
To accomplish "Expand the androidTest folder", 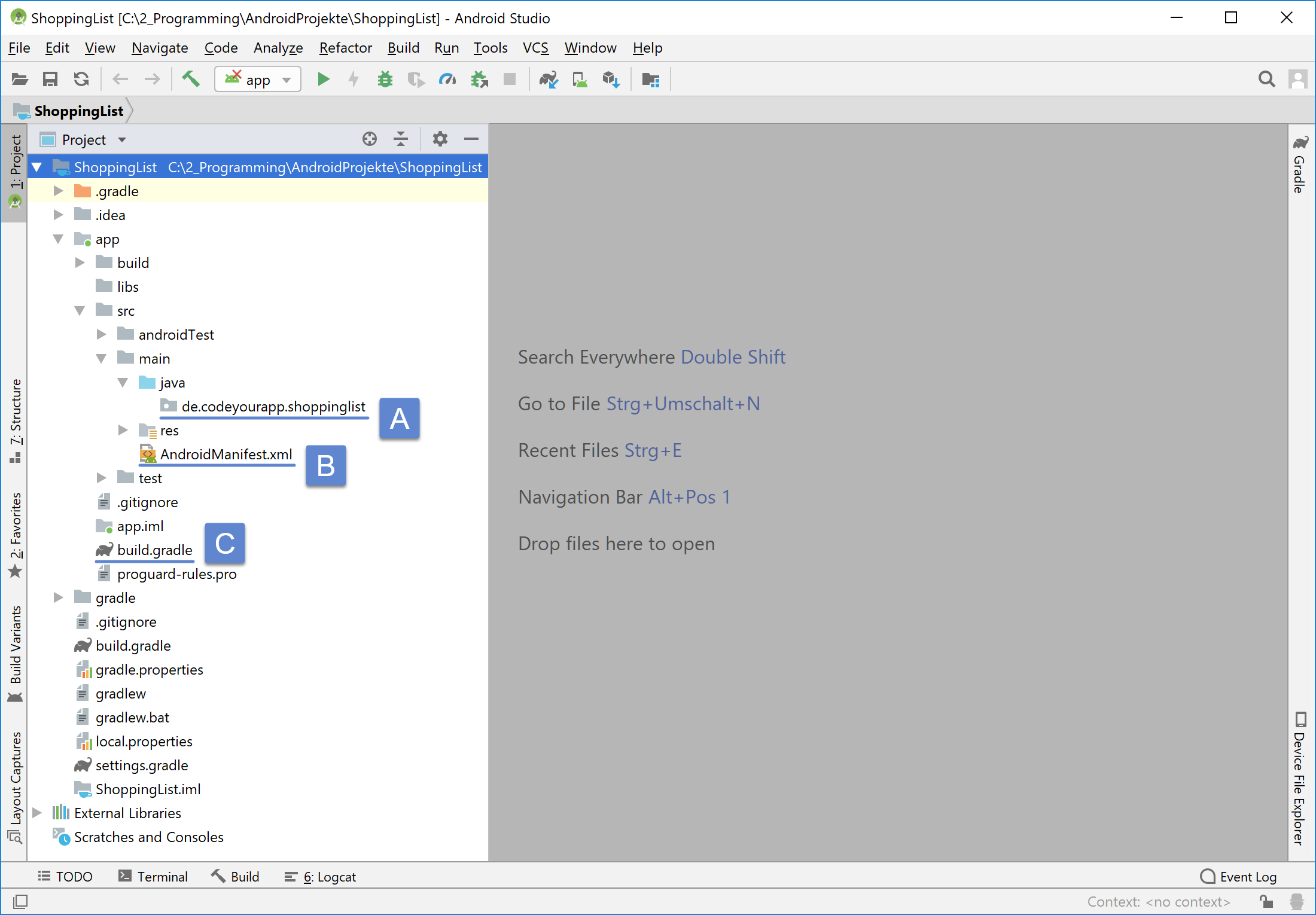I will pyautogui.click(x=101, y=334).
